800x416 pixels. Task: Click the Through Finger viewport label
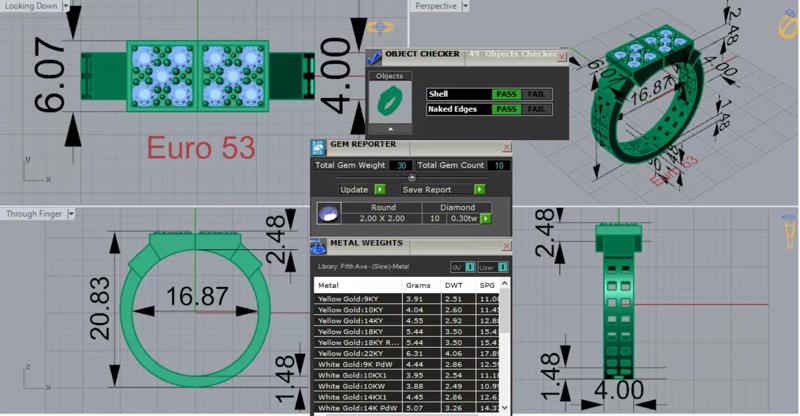(34, 214)
